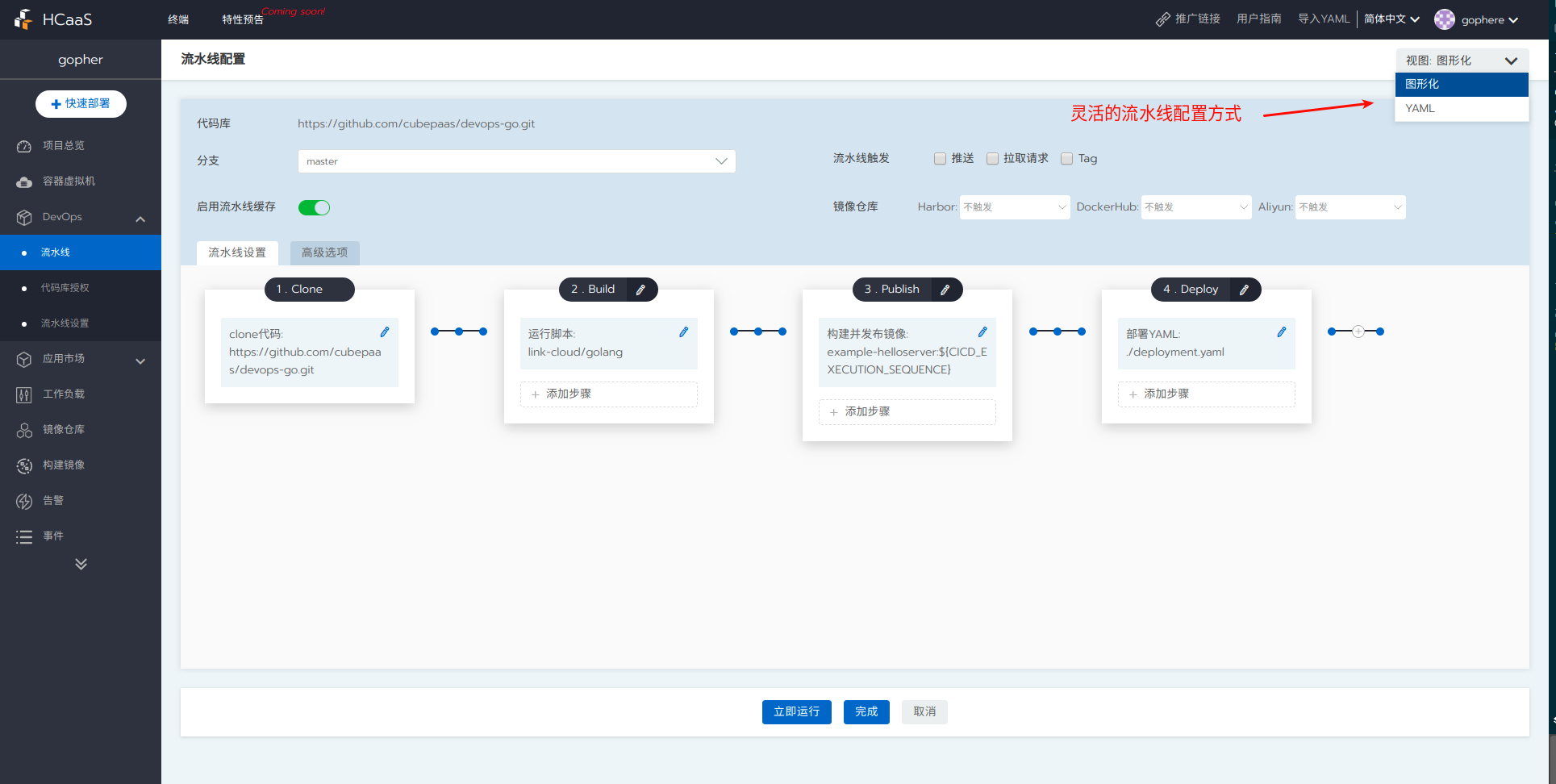Screen dimensions: 1556x784
Task: Click the run immediately button
Action: [x=796, y=711]
